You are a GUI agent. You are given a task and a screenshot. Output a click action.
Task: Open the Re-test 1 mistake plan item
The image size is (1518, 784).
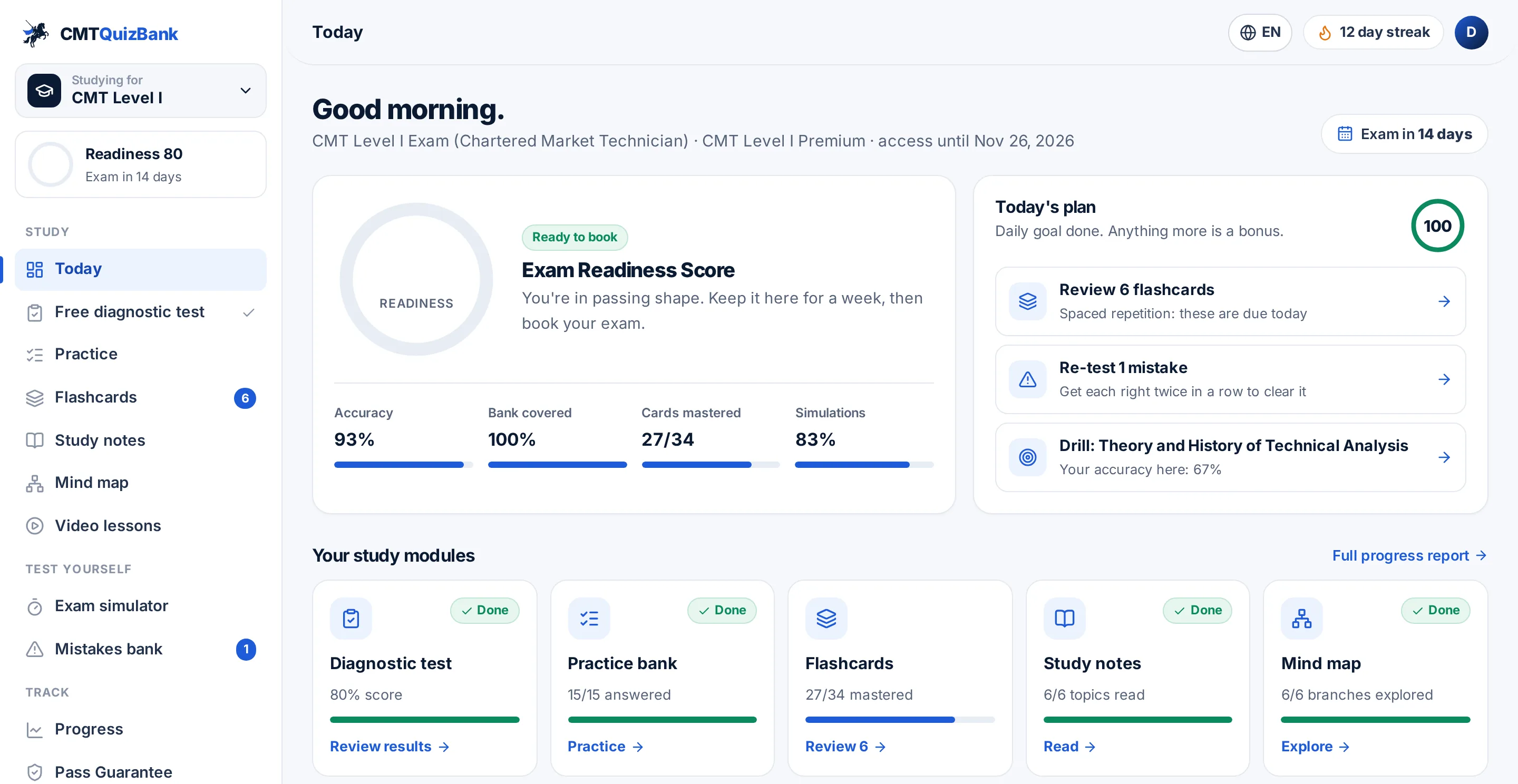point(1230,379)
